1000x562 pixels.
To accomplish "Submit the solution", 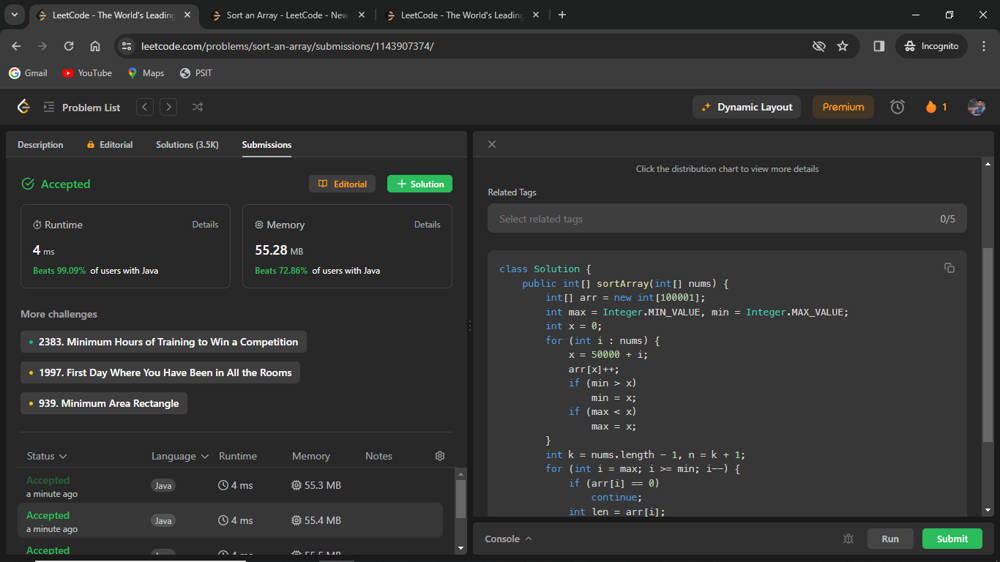I will pos(952,539).
